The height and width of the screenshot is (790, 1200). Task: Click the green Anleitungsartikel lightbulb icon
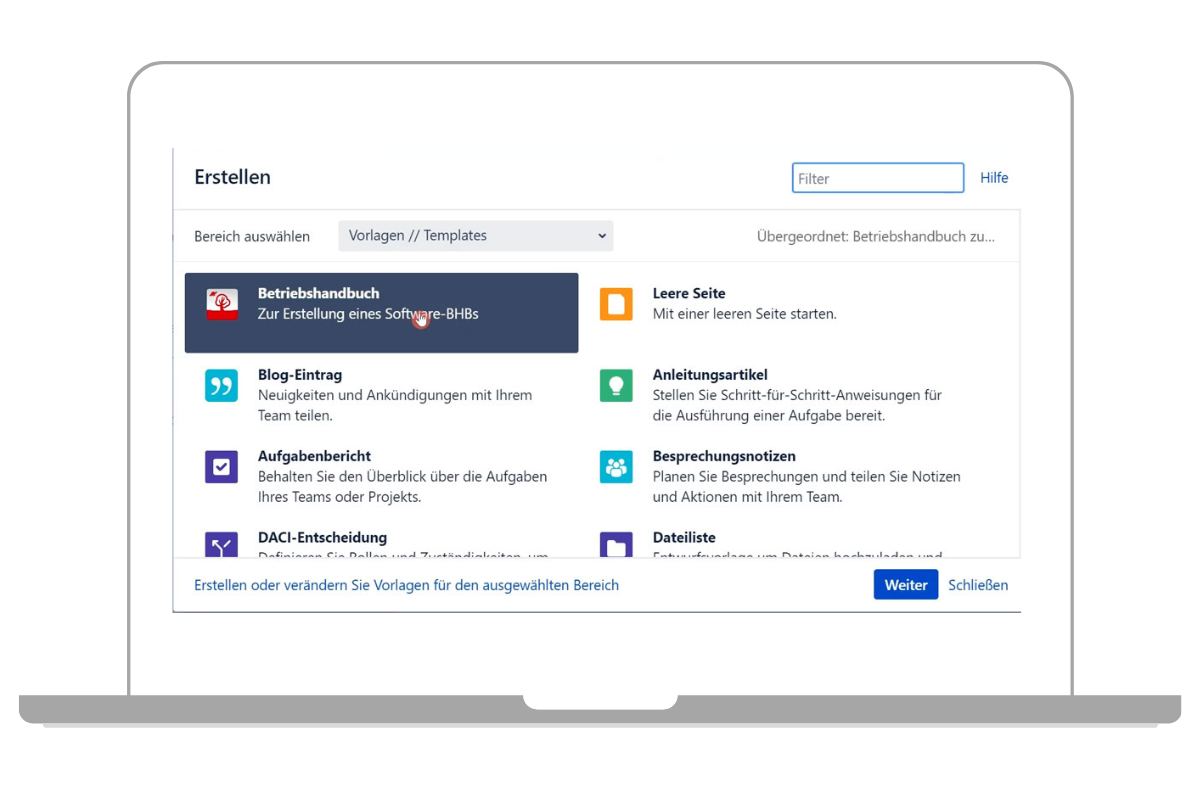(616, 385)
